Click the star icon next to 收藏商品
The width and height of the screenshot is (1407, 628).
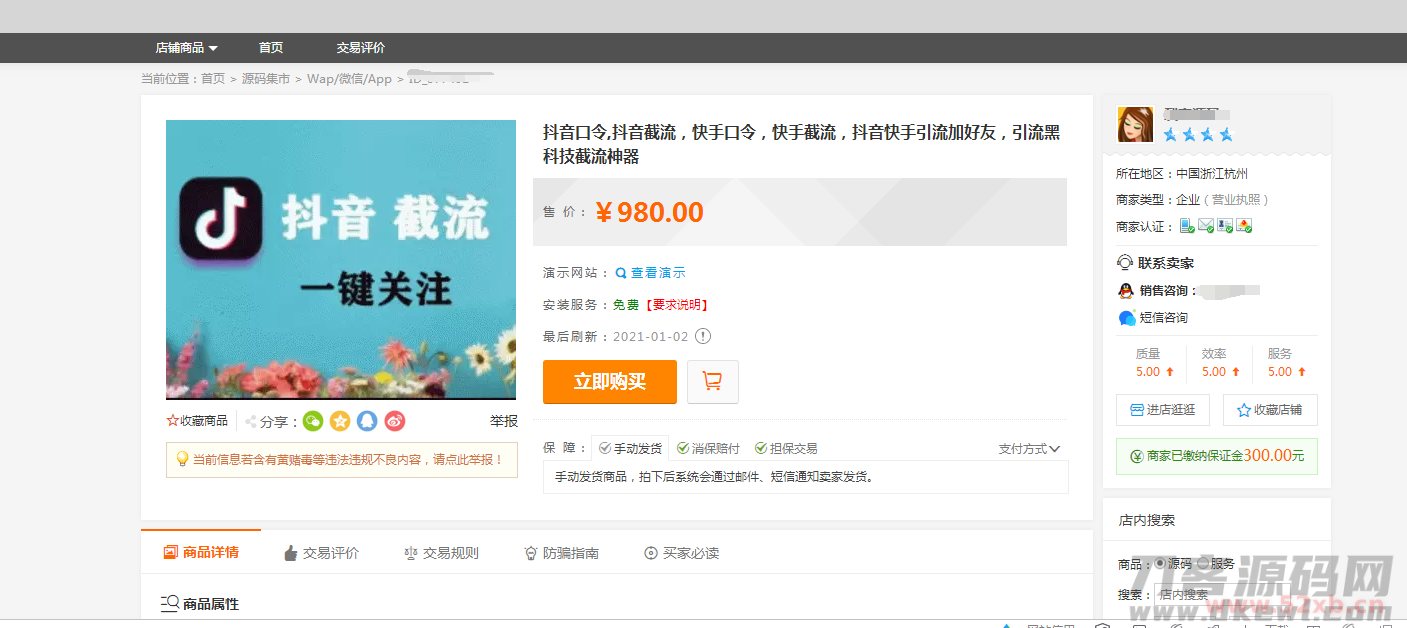[x=172, y=421]
